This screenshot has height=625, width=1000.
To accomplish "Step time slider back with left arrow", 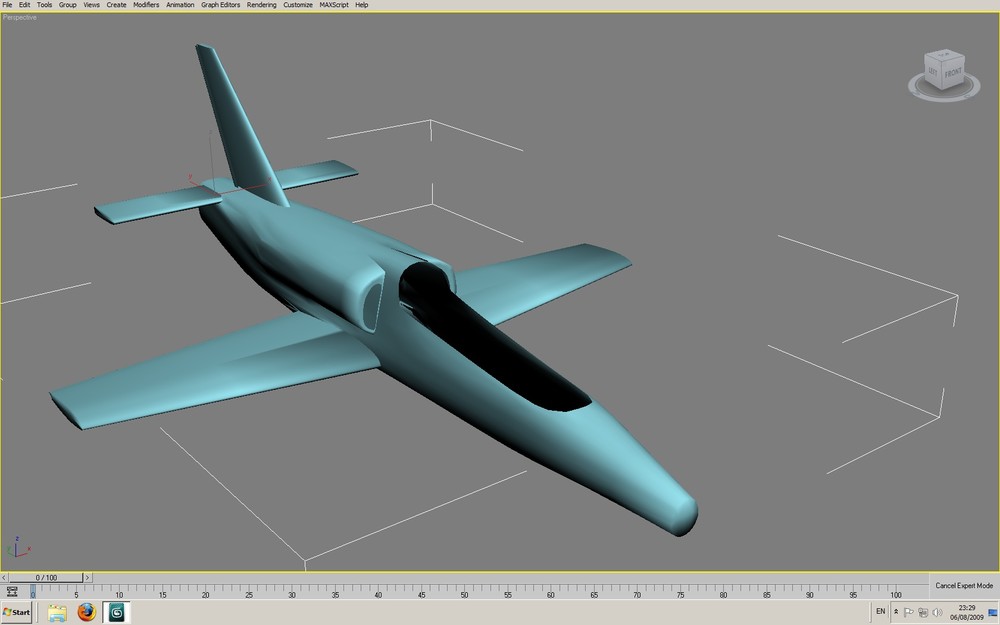I will point(4,578).
